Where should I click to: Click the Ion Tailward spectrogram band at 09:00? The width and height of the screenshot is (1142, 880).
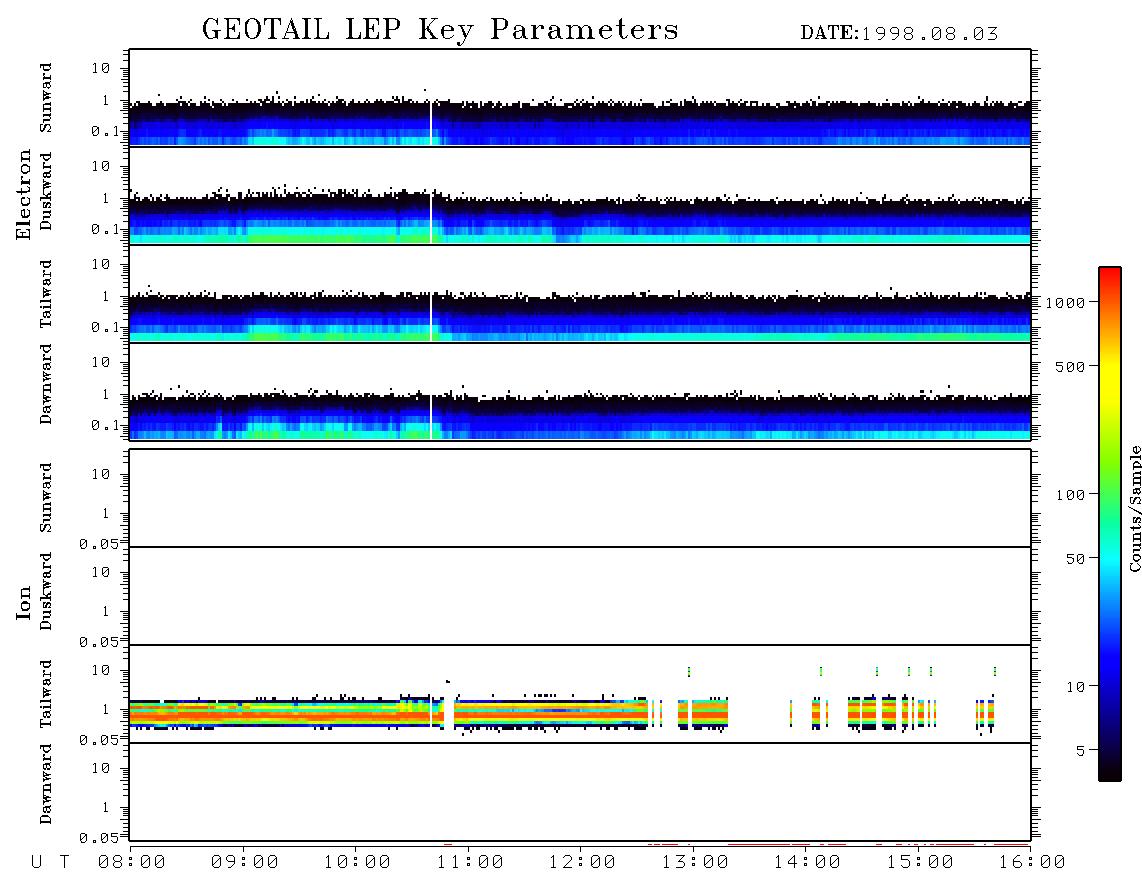pos(245,714)
